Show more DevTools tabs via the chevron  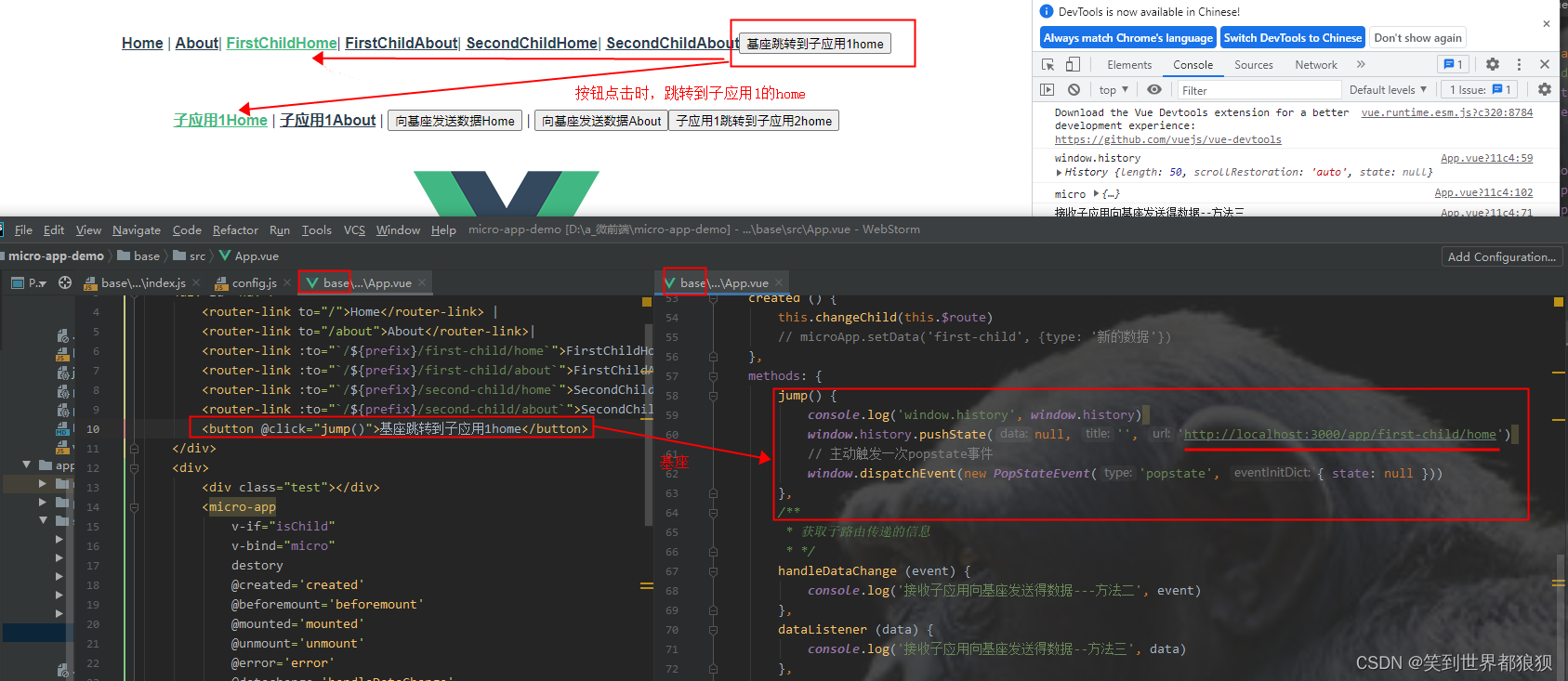1361,64
